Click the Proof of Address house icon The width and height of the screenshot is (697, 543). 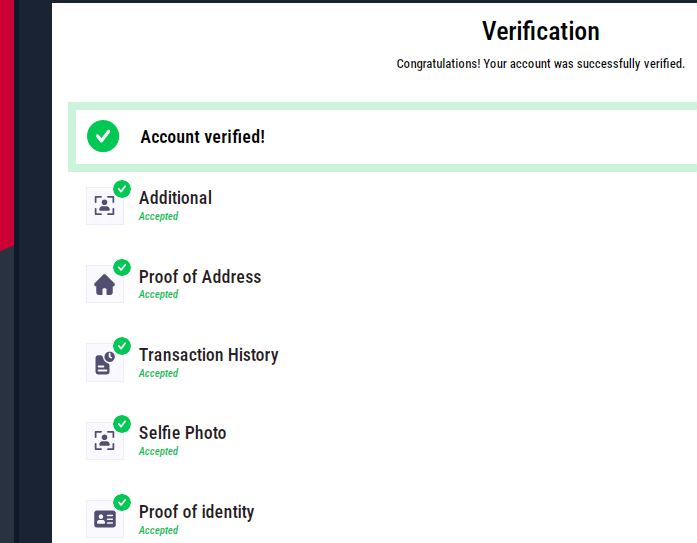coord(104,285)
